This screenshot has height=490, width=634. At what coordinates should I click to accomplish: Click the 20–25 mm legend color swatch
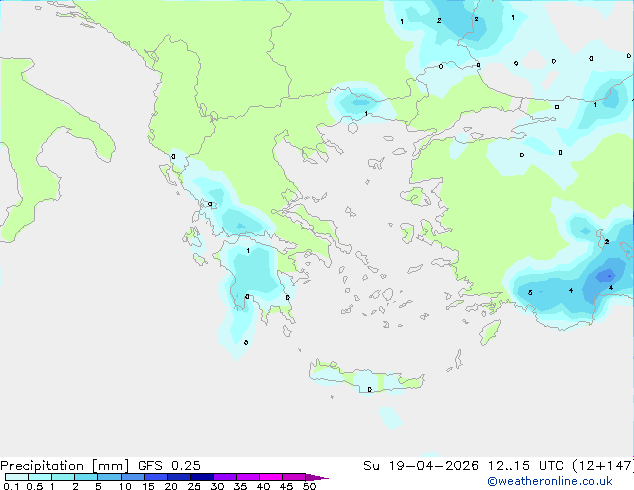click(179, 477)
